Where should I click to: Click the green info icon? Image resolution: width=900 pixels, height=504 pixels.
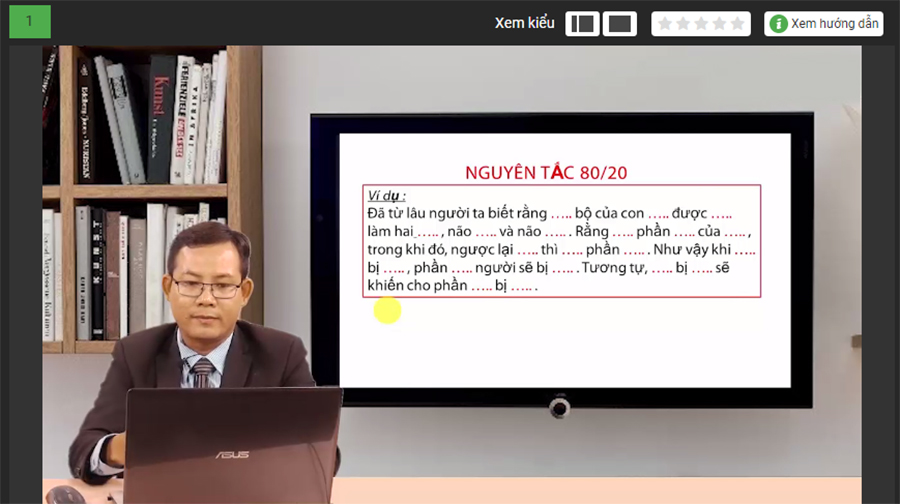point(778,24)
